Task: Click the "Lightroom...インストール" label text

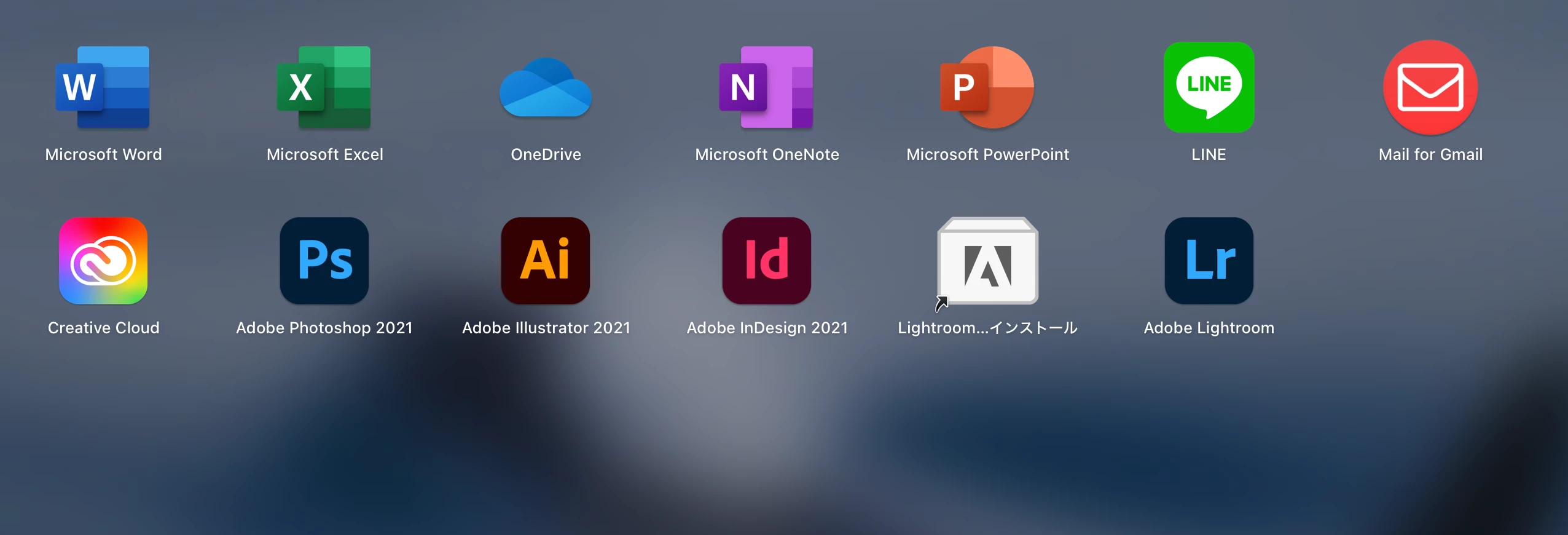Action: [x=987, y=328]
